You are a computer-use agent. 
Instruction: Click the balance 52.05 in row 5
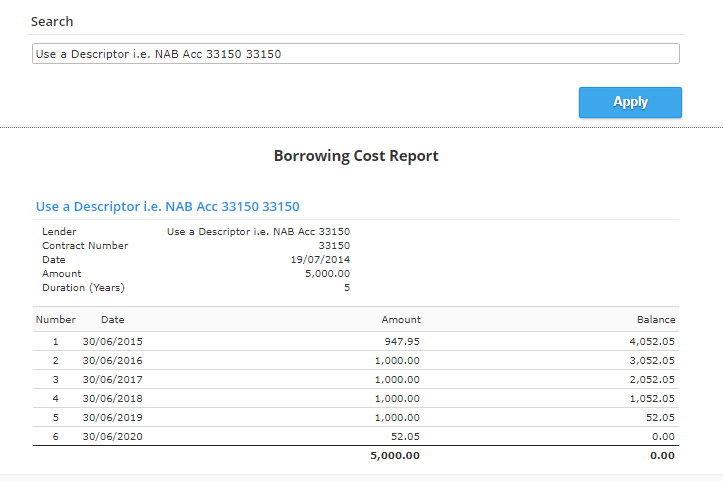660,417
